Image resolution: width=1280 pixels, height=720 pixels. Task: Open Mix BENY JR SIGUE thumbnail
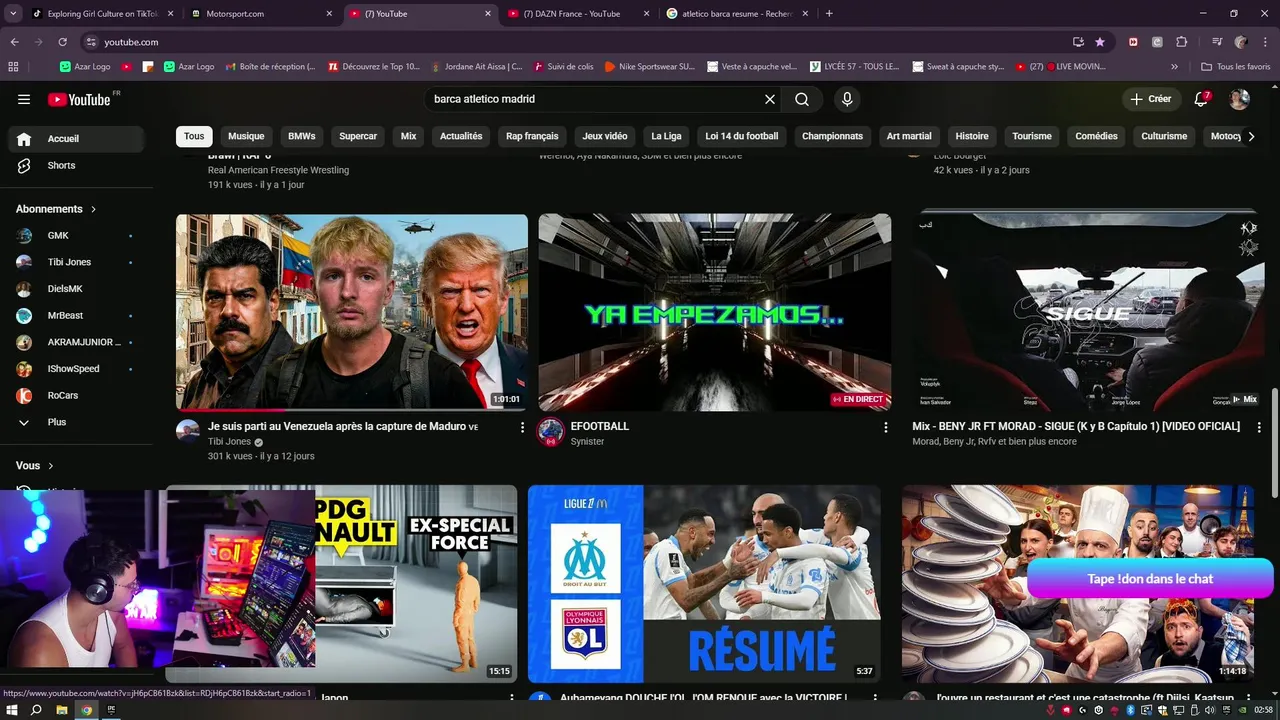[x=1086, y=312]
